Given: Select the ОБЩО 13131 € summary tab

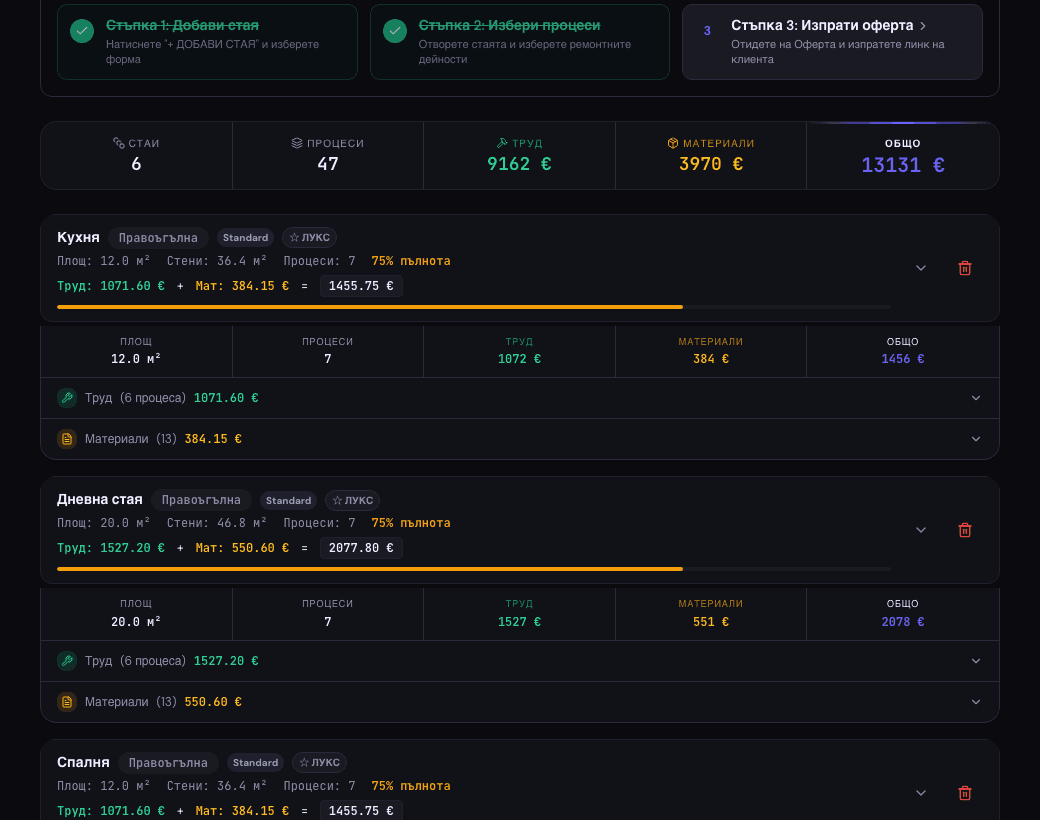Looking at the screenshot, I should pos(903,156).
